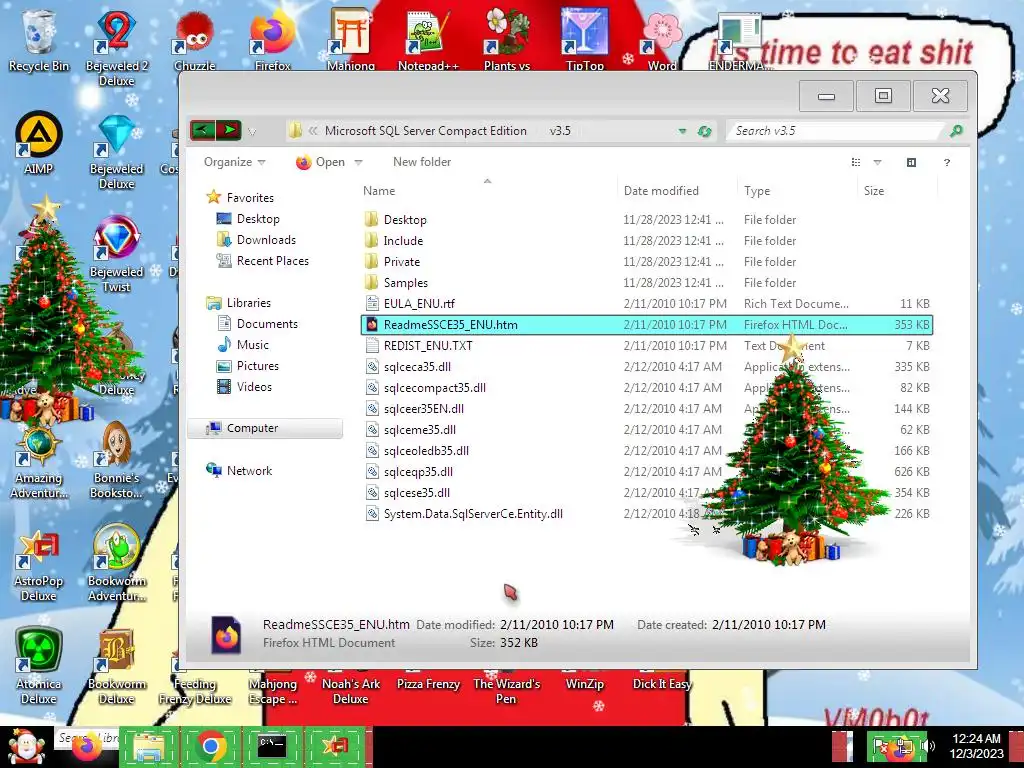This screenshot has width=1024, height=768.
Task: Open the command prompt taskbar icon
Action: coord(272,746)
